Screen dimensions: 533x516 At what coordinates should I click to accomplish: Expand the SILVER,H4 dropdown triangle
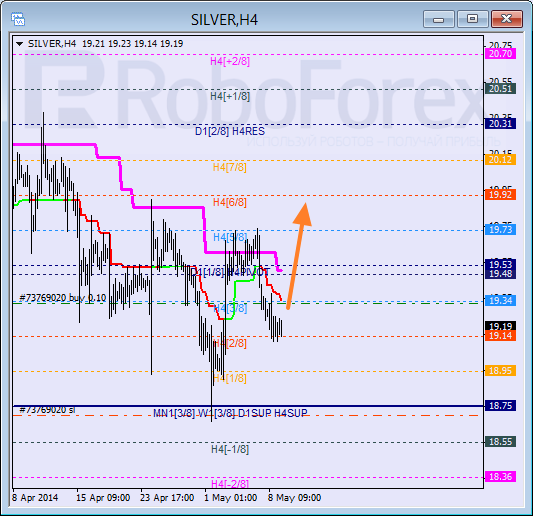pos(19,44)
